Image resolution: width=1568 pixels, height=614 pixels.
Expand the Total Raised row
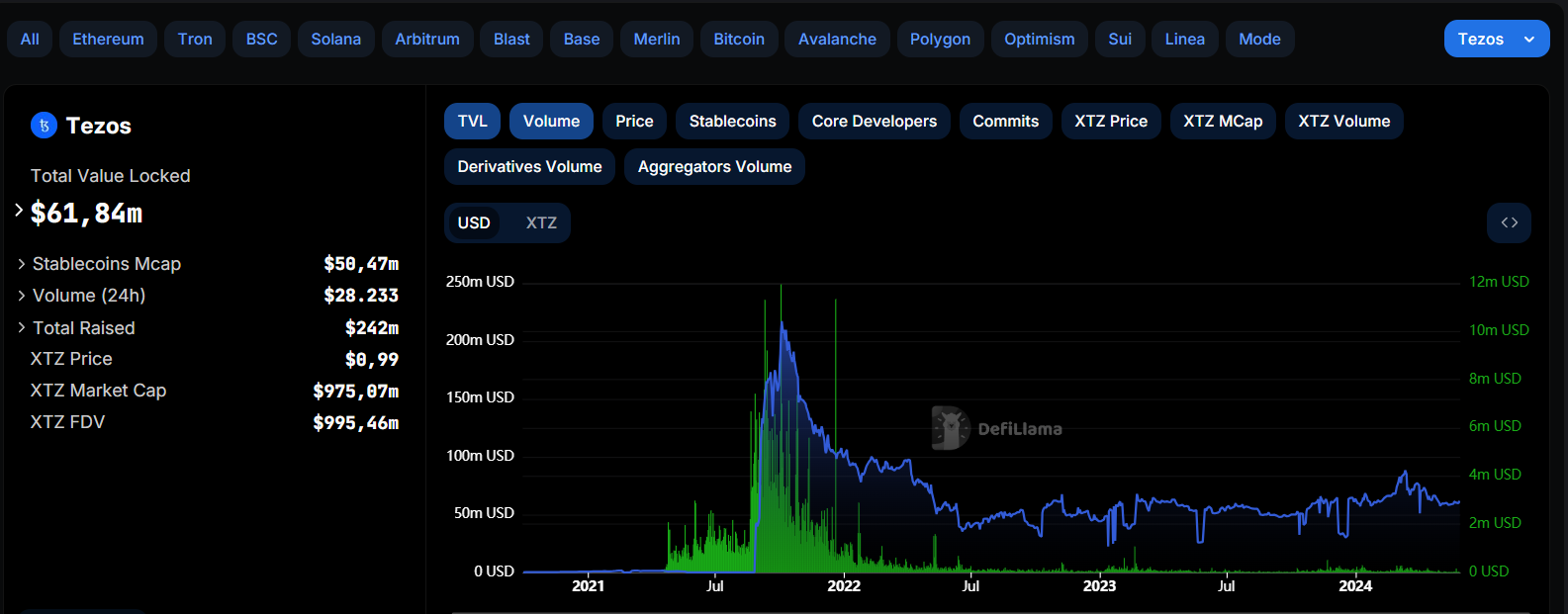coord(22,327)
